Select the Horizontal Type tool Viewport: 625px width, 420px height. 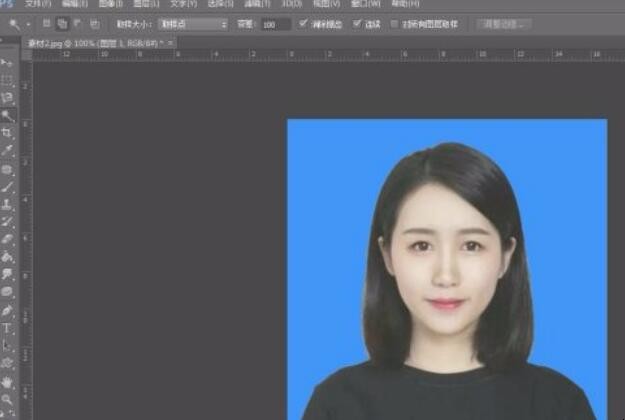click(x=7, y=328)
